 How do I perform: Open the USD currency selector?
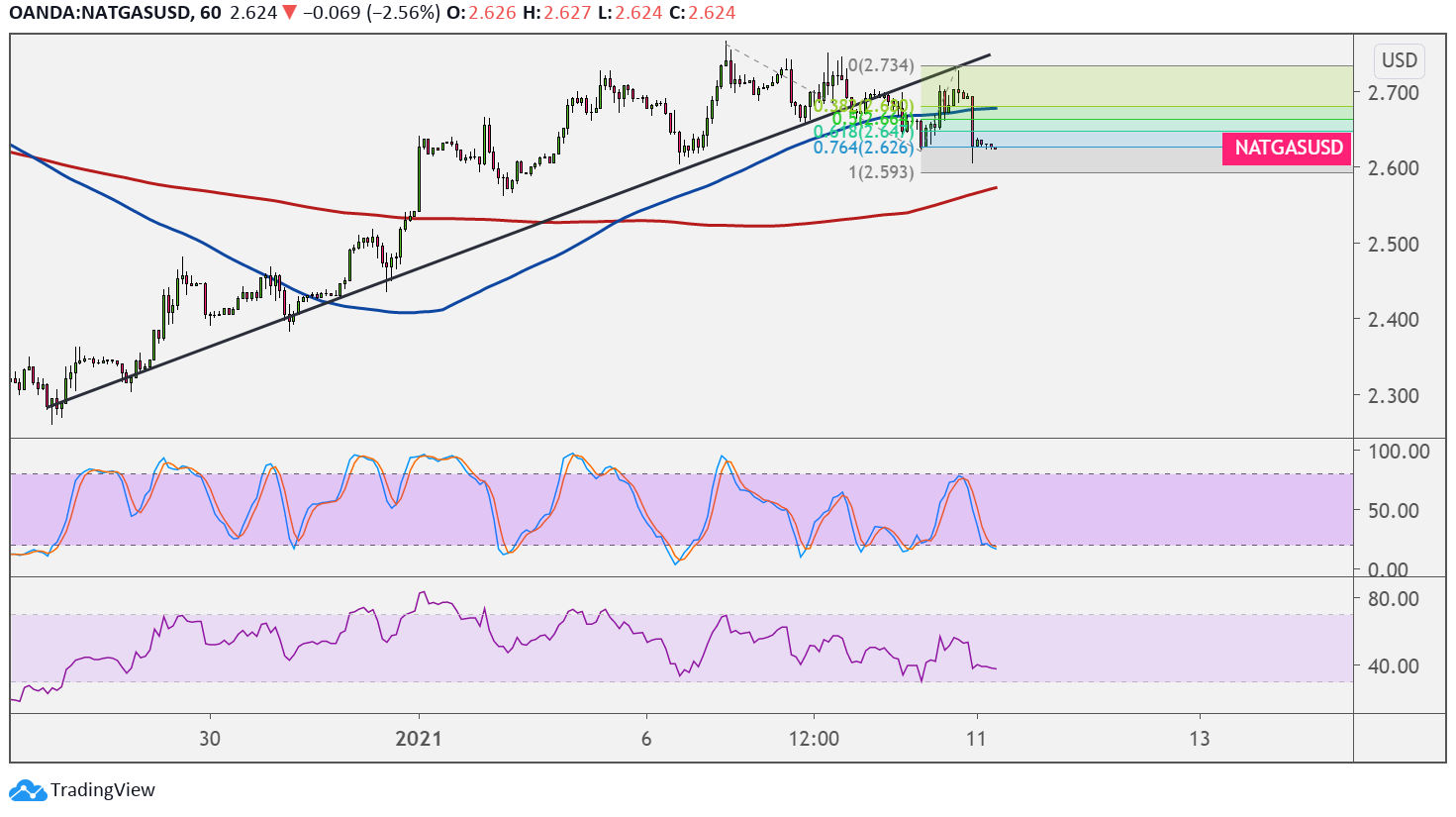(x=1400, y=60)
